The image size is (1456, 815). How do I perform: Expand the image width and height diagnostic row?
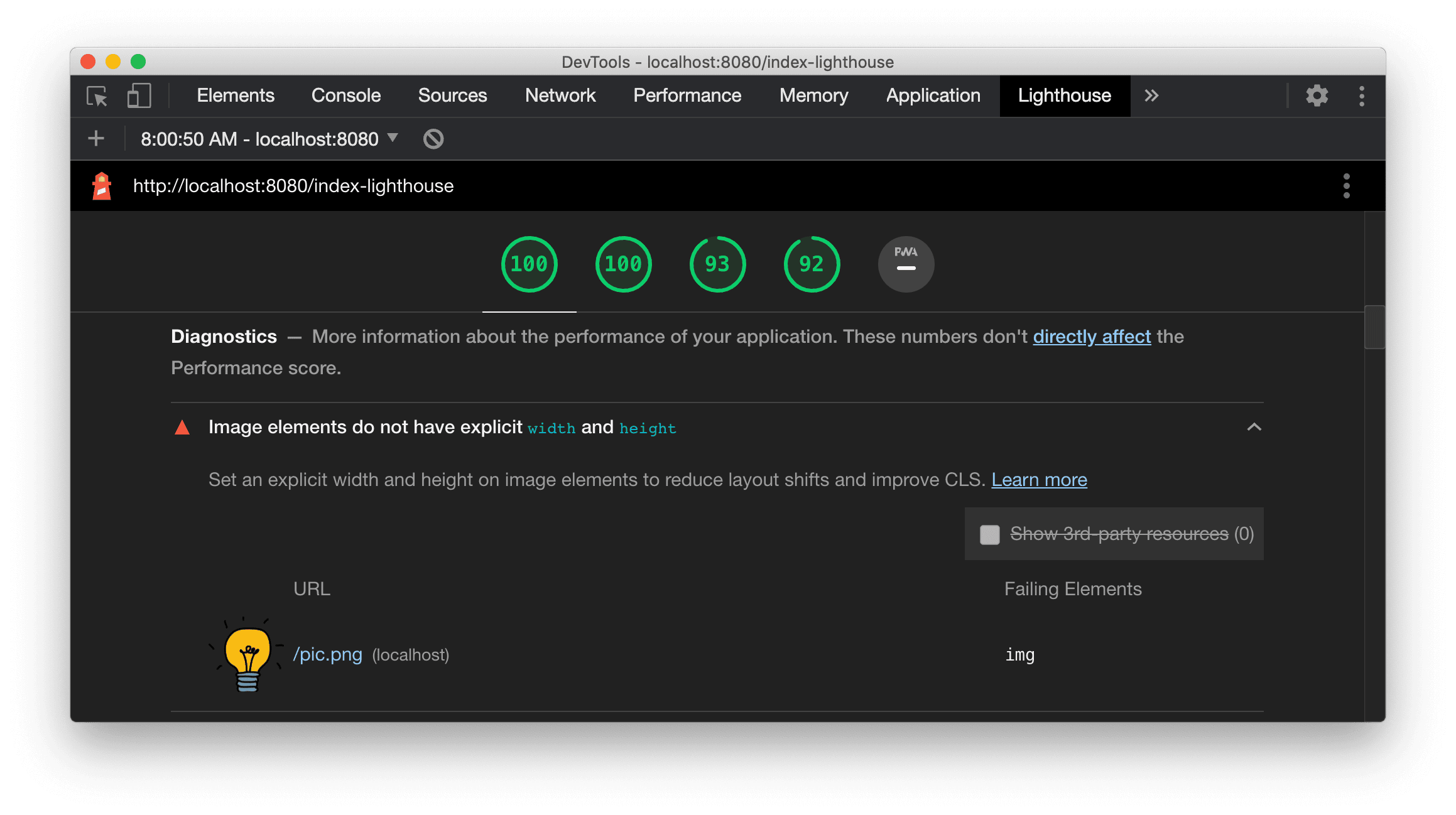[1254, 427]
